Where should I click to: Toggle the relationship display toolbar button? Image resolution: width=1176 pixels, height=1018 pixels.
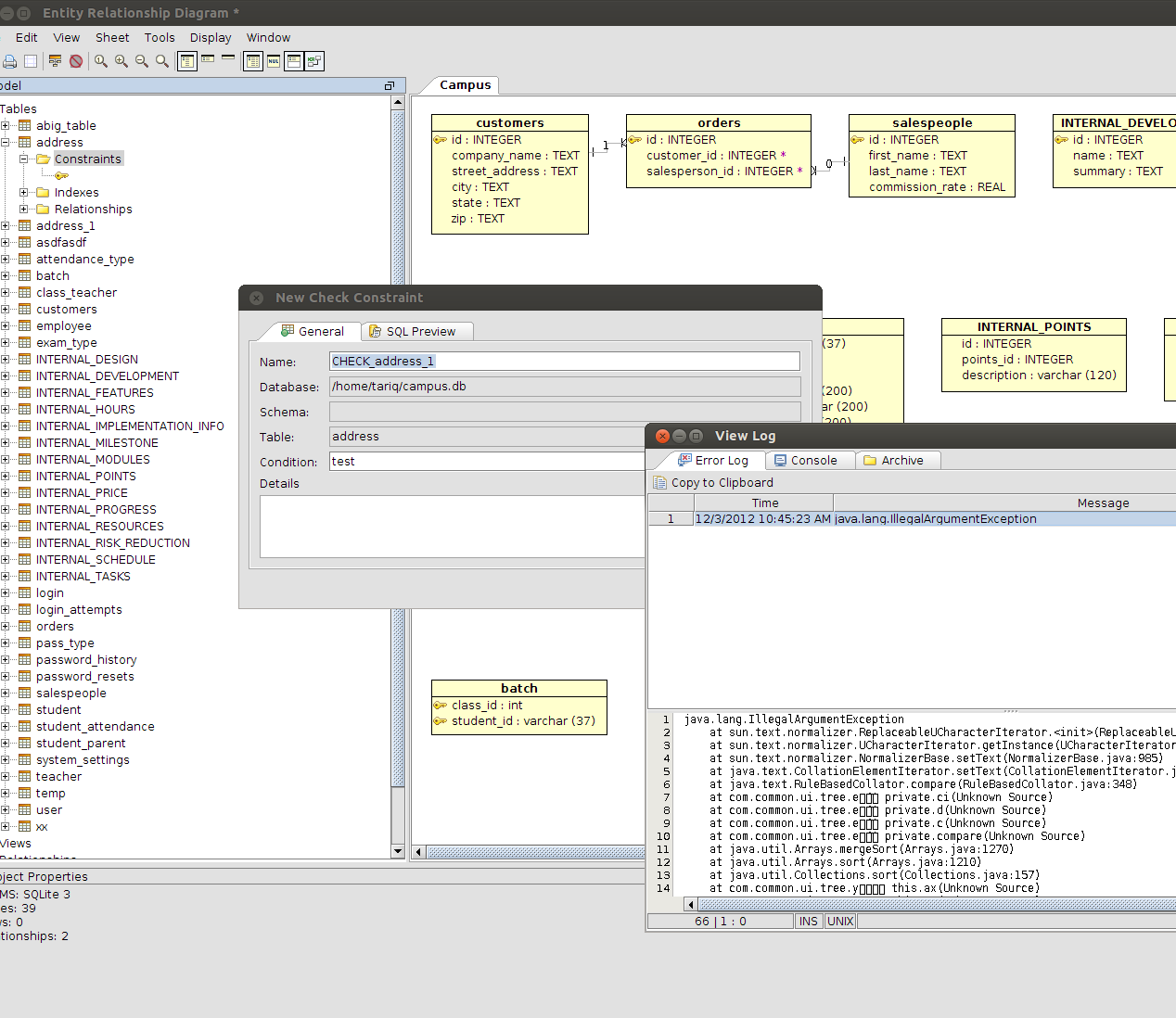pos(314,61)
